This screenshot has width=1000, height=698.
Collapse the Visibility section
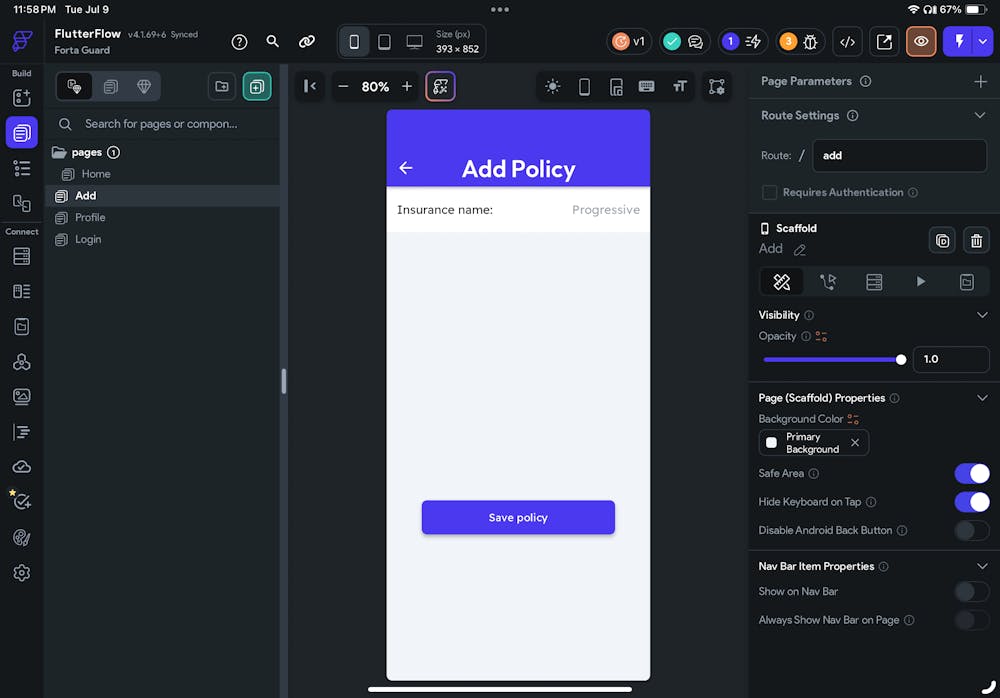point(981,315)
